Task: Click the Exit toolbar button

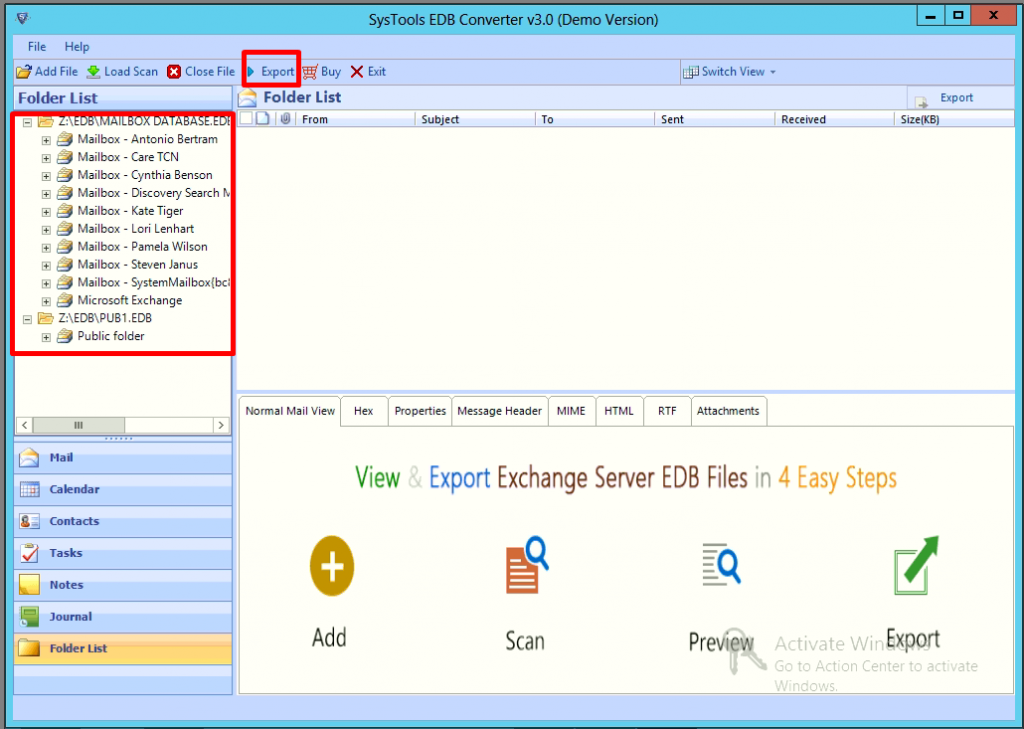Action: point(368,72)
